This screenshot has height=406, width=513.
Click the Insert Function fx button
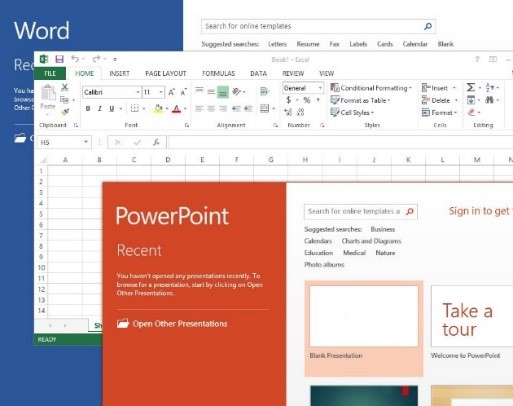coord(156,143)
